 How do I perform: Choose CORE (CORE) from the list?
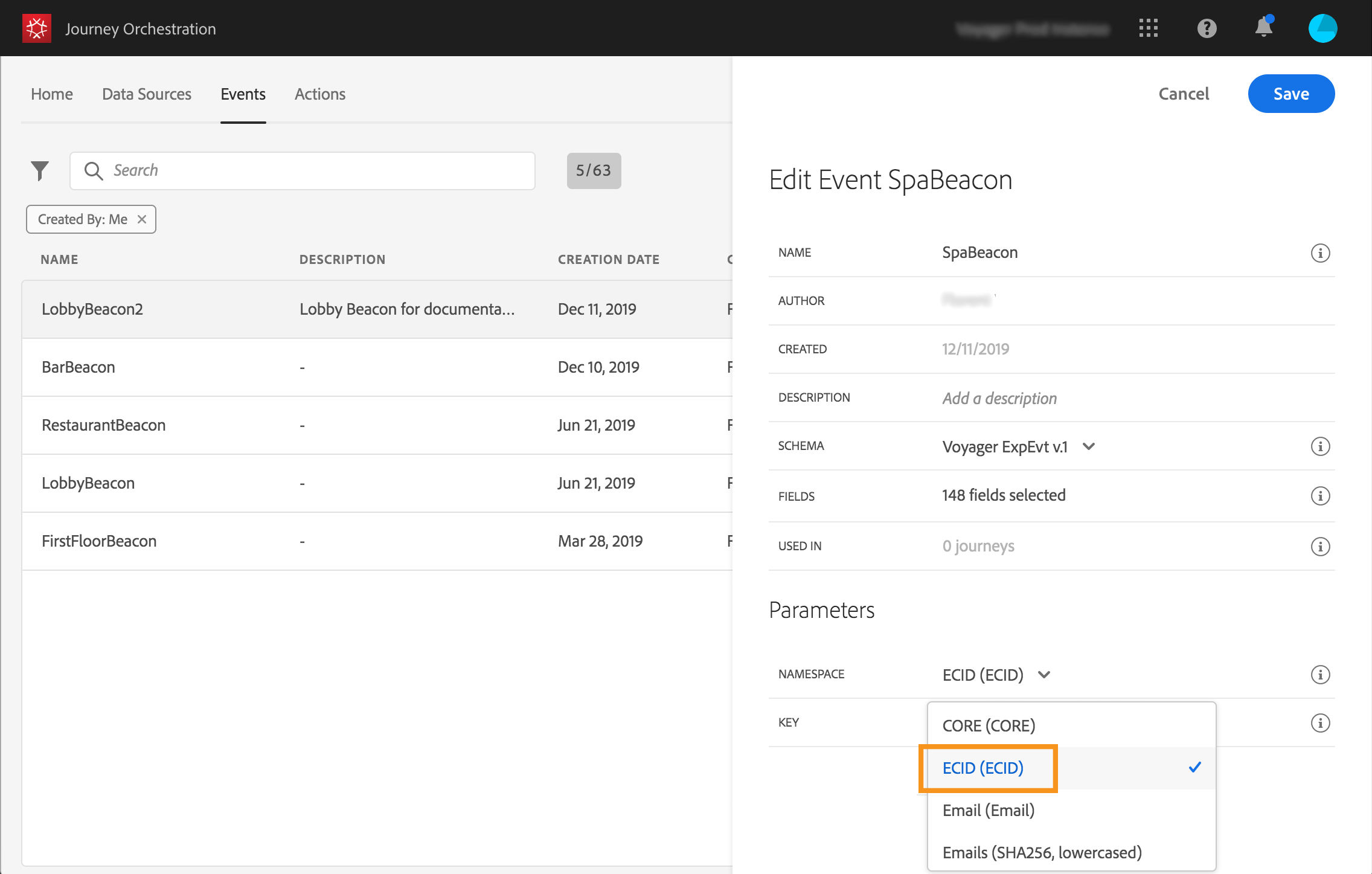click(x=989, y=725)
